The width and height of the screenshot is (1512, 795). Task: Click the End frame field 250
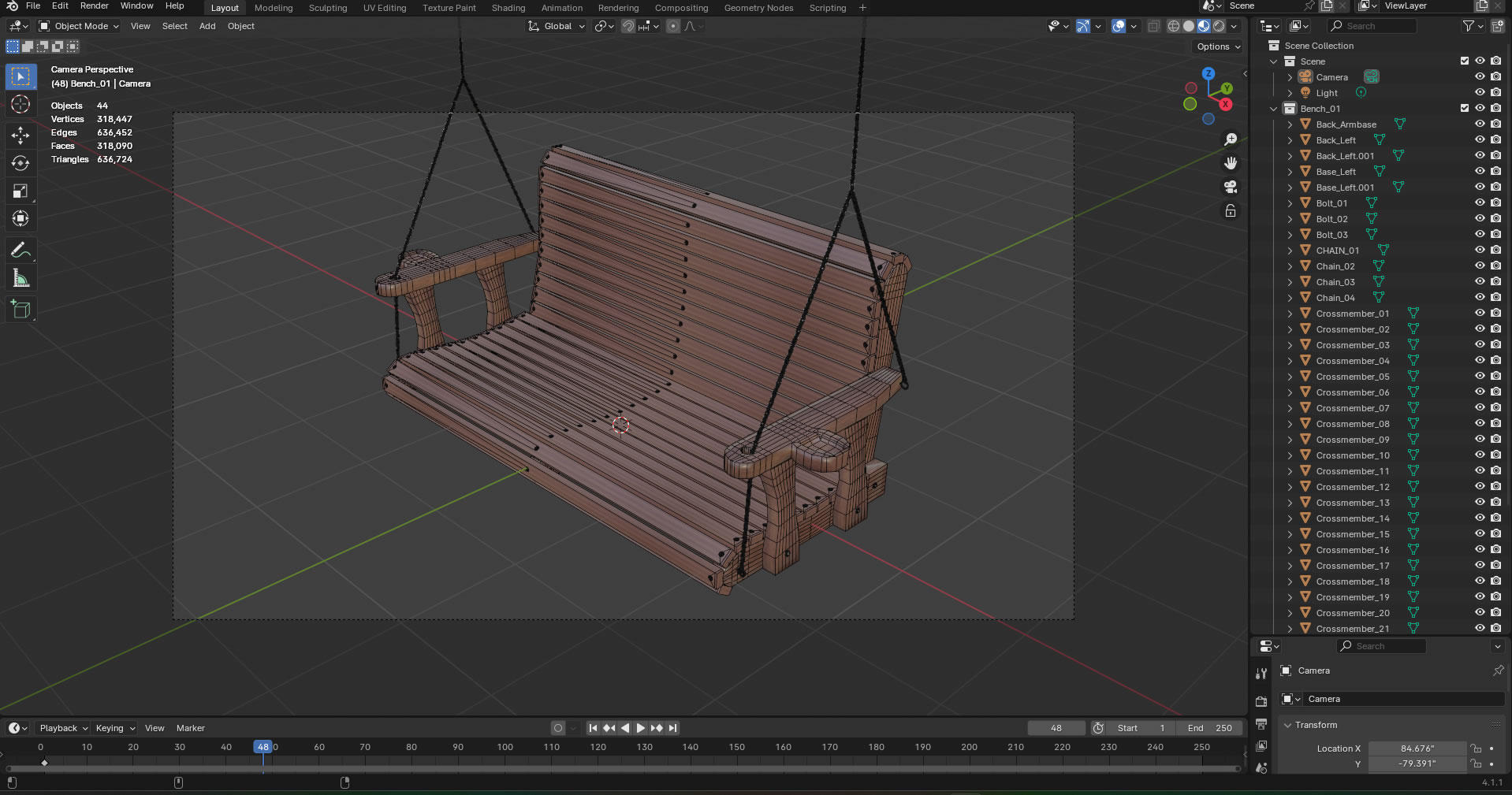click(1209, 728)
